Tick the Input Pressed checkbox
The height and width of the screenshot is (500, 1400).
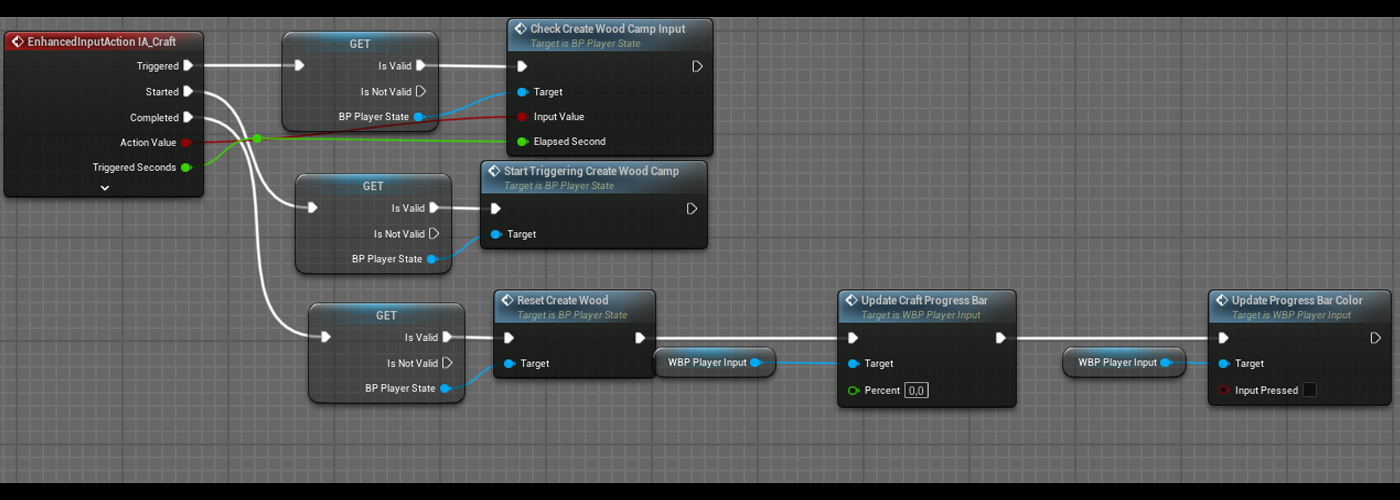tap(1309, 390)
